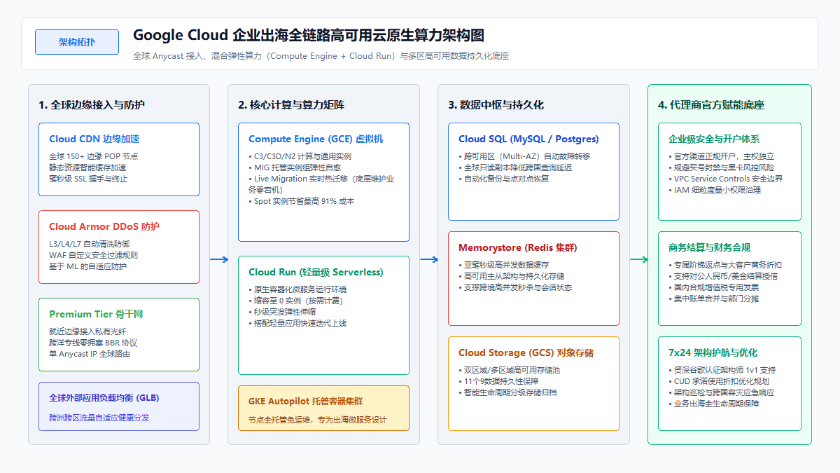Click the 'Cloud CDN 边缘加速' card title
The image size is (840, 473).
pos(94,139)
